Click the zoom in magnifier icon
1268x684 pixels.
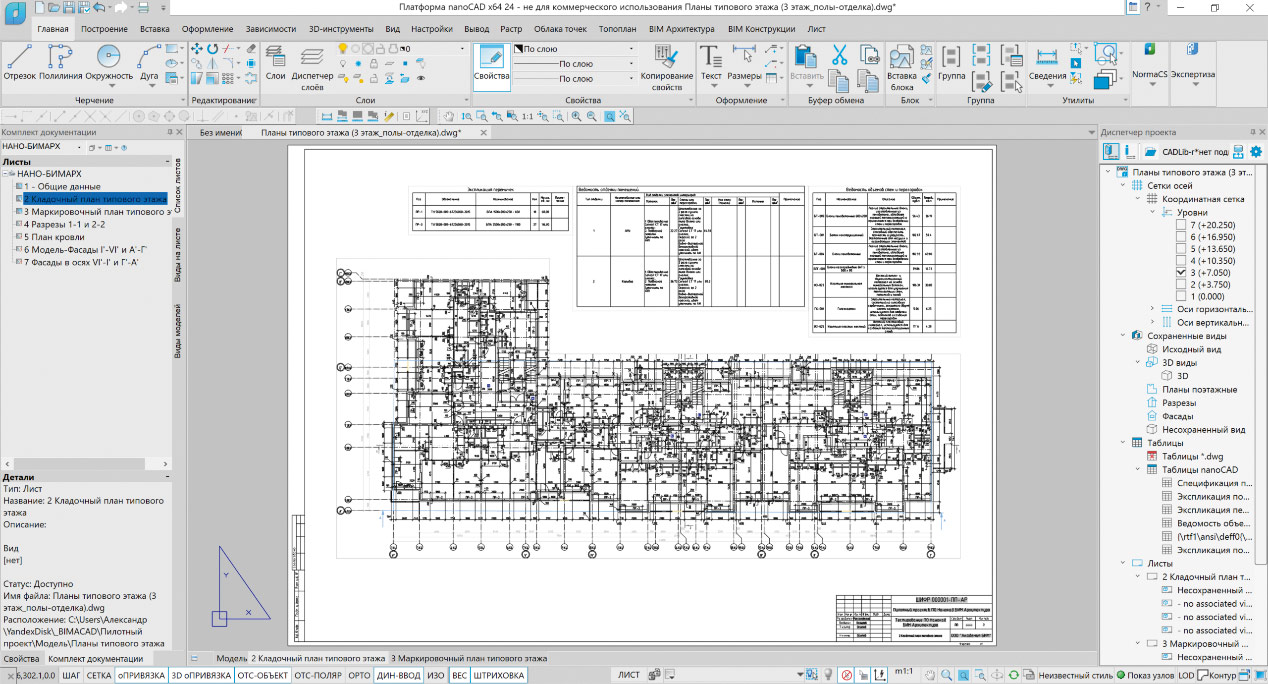pyautogui.click(x=577, y=116)
